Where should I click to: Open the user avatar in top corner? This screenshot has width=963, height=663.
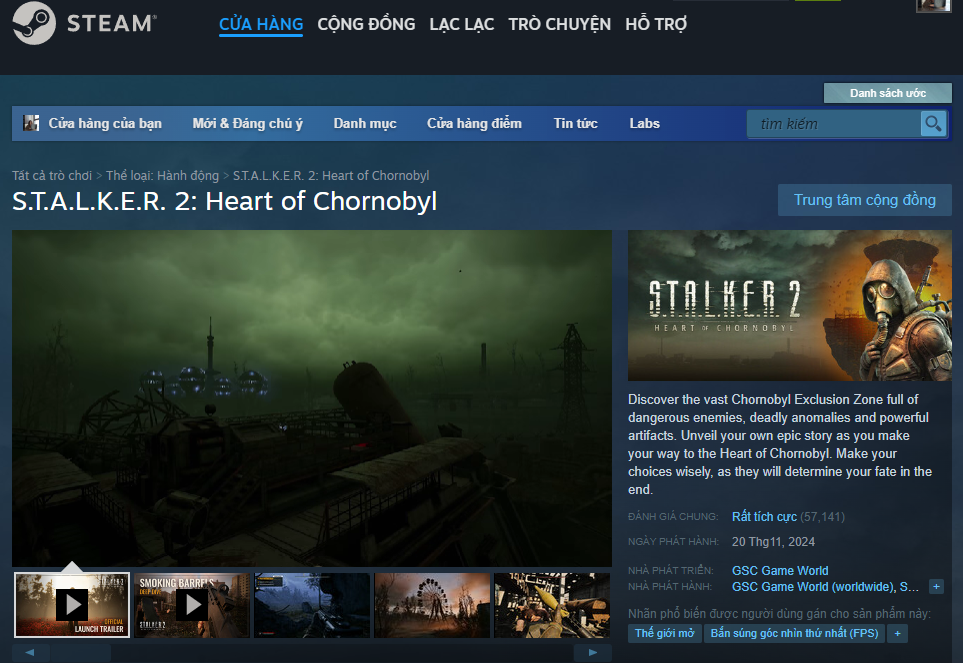(933, 6)
